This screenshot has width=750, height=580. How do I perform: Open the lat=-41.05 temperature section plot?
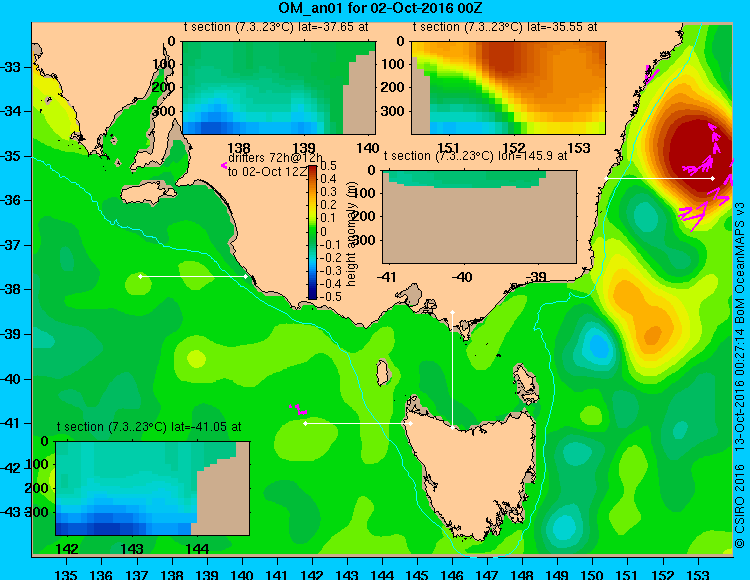point(153,488)
